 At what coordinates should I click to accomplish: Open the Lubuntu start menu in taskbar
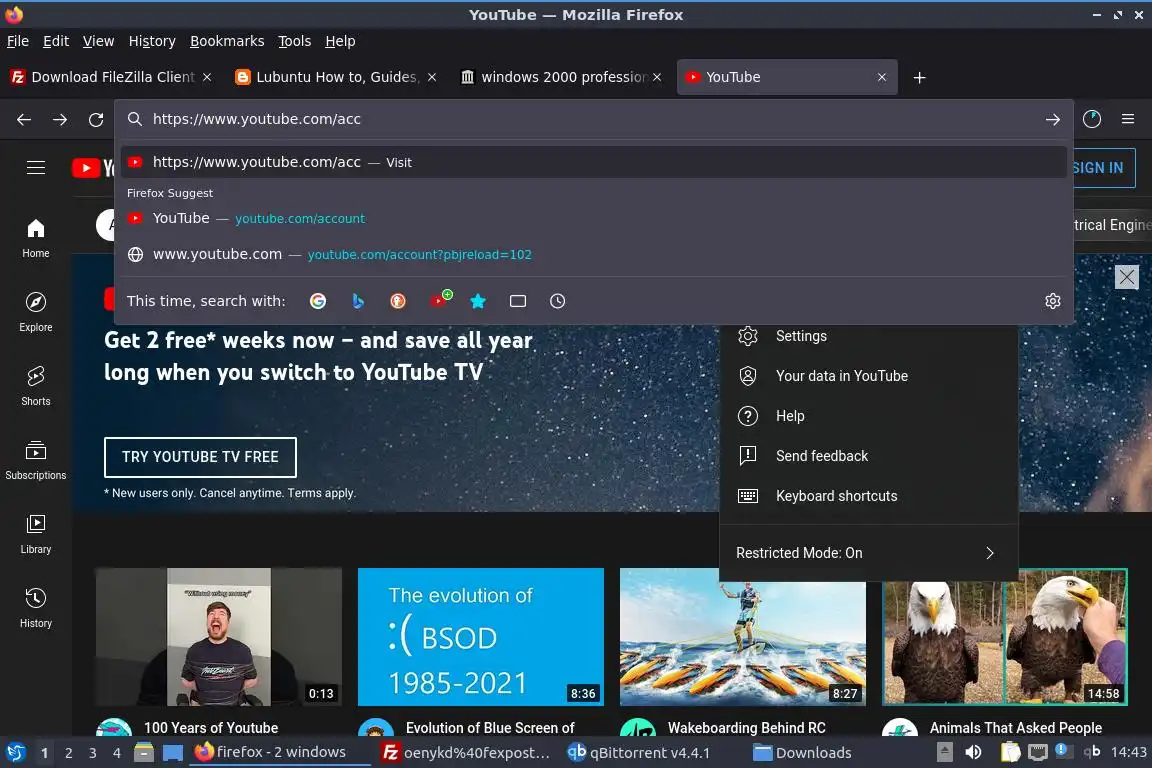pos(15,753)
